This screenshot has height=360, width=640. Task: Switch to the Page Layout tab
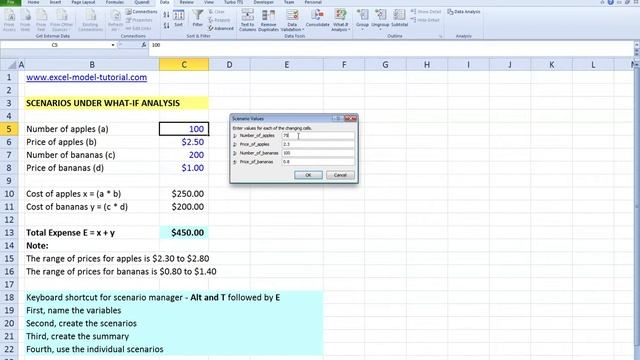(83, 2)
